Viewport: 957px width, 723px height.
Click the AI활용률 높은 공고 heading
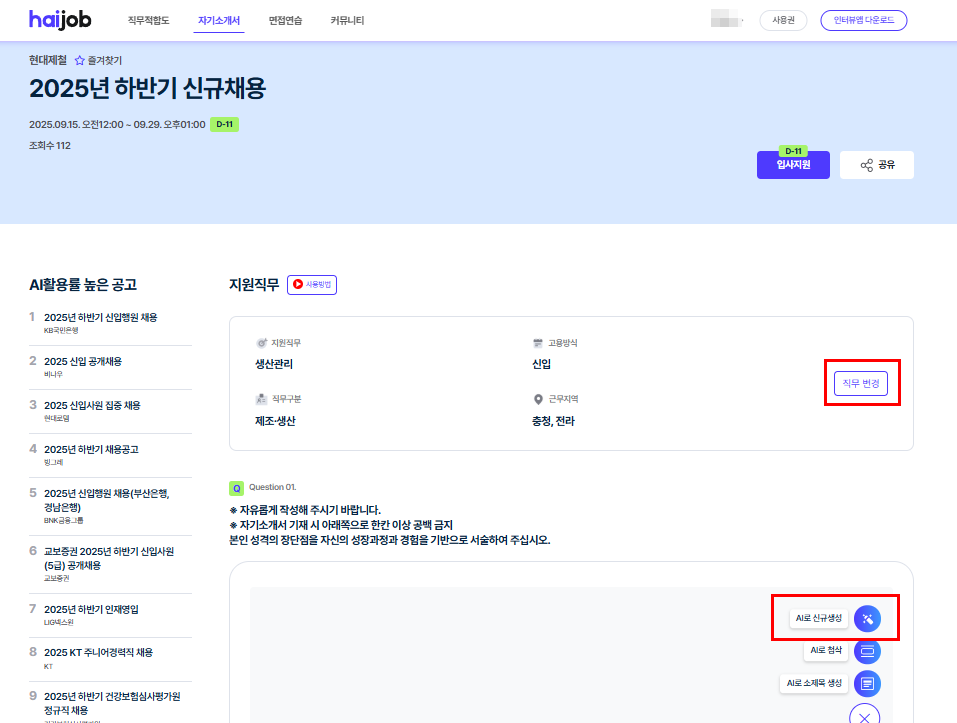coord(83,284)
